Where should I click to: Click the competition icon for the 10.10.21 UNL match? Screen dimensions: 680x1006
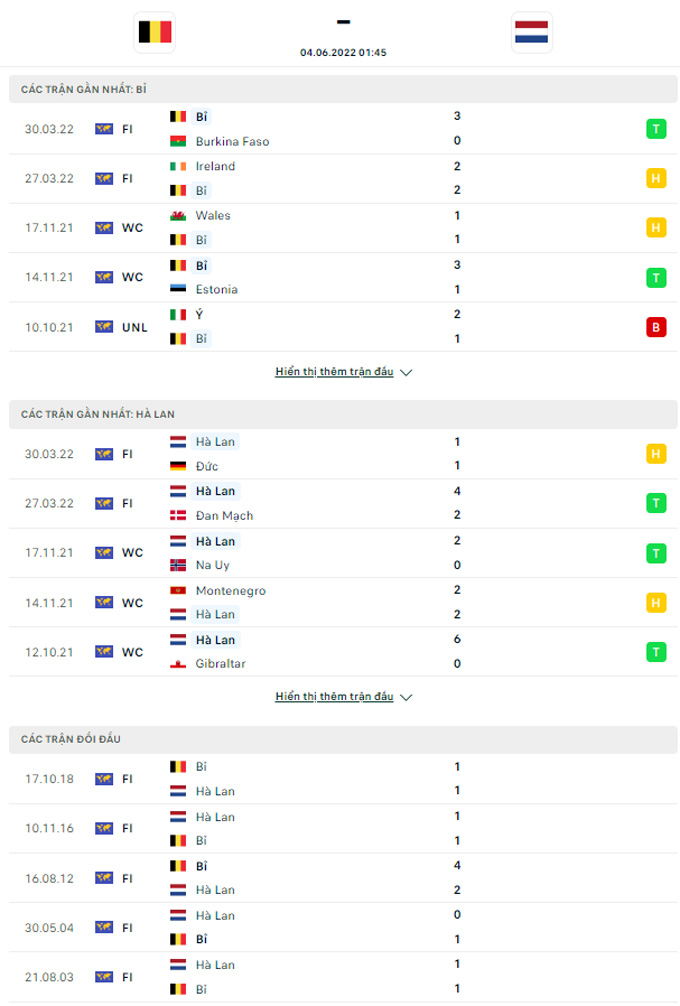tap(104, 327)
